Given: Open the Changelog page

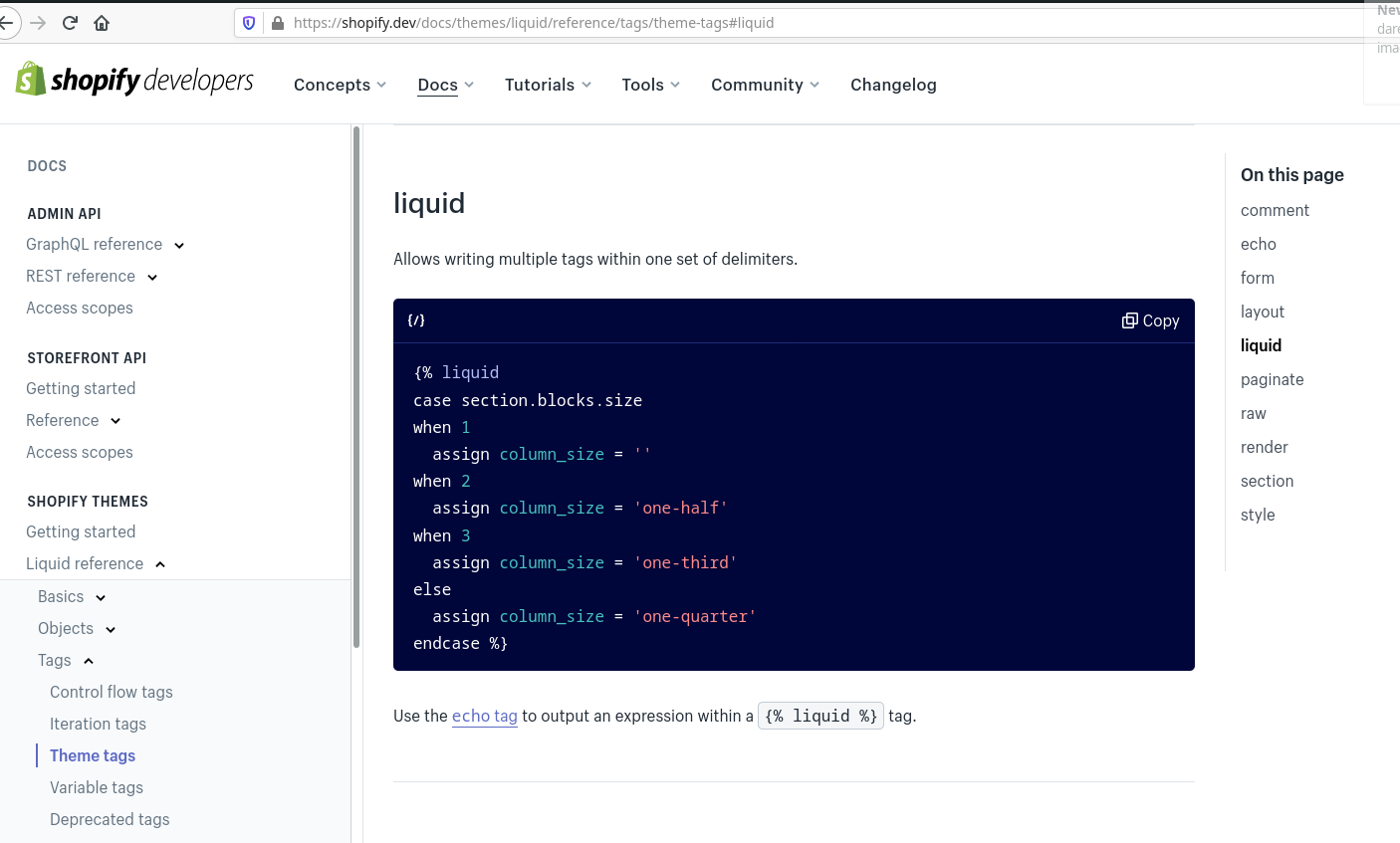Looking at the screenshot, I should pyautogui.click(x=893, y=85).
